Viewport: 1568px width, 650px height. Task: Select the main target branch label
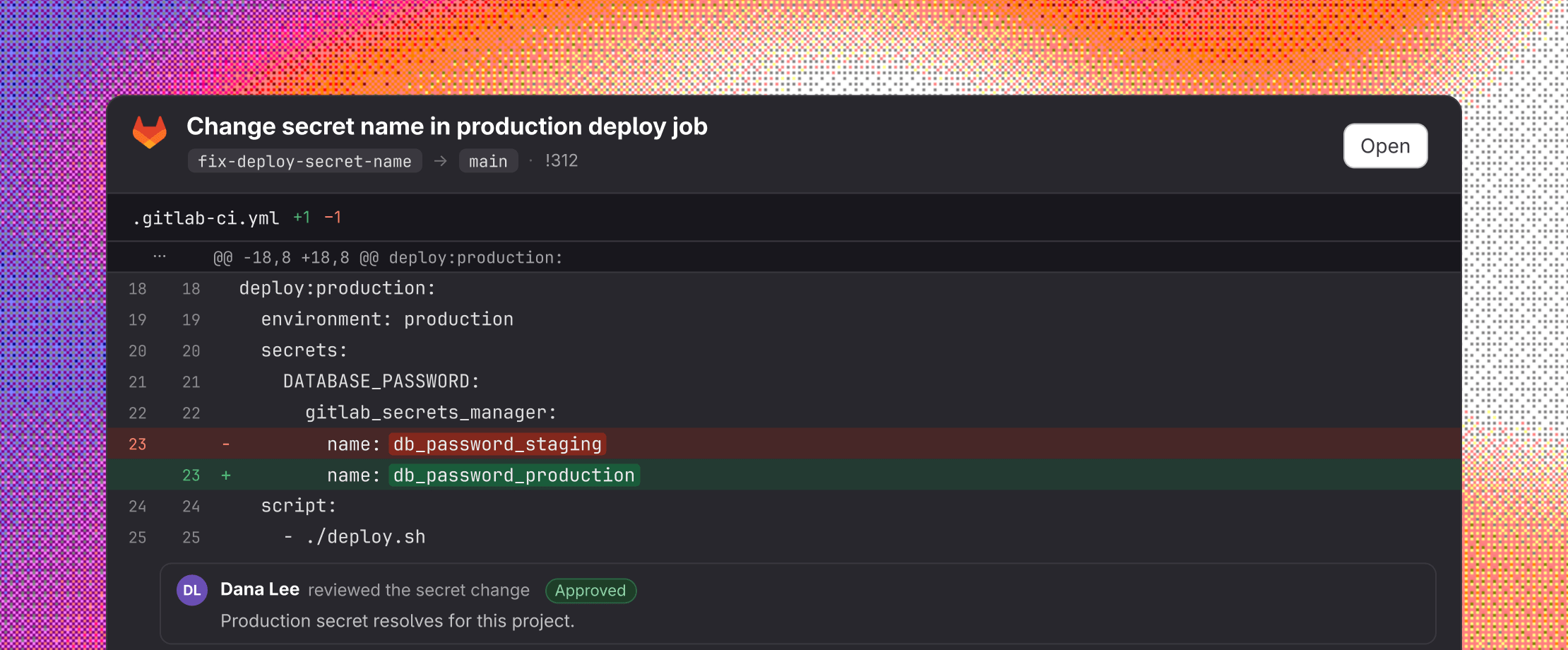(x=488, y=161)
